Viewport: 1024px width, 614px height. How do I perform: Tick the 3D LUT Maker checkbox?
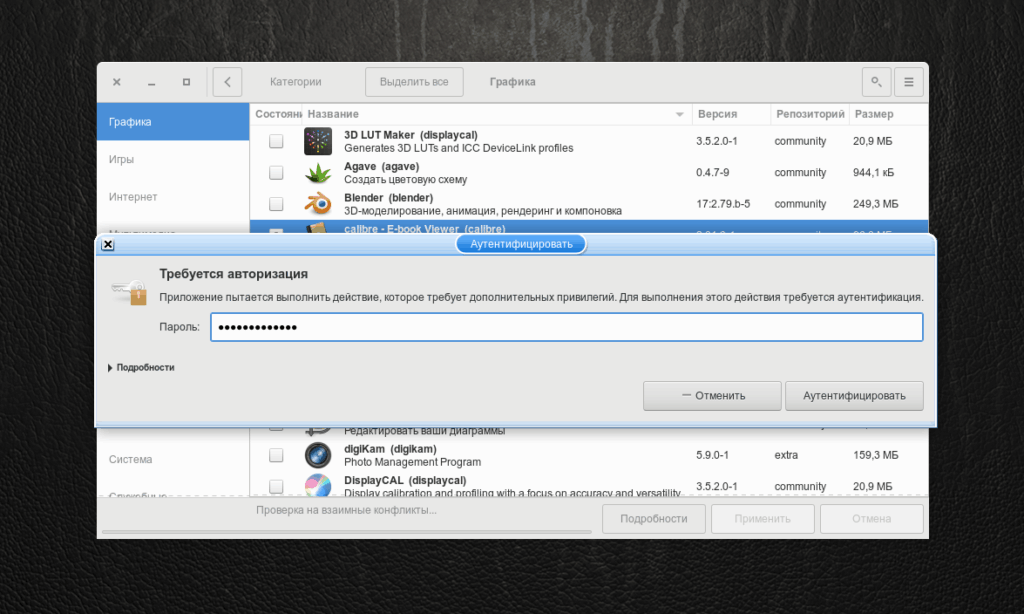tap(276, 141)
